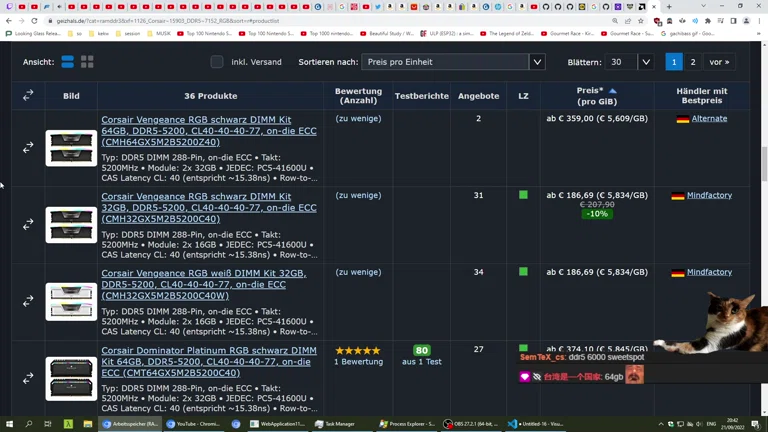The width and height of the screenshot is (768, 432).
Task: Switch to list view layout icon
Action: [67, 62]
